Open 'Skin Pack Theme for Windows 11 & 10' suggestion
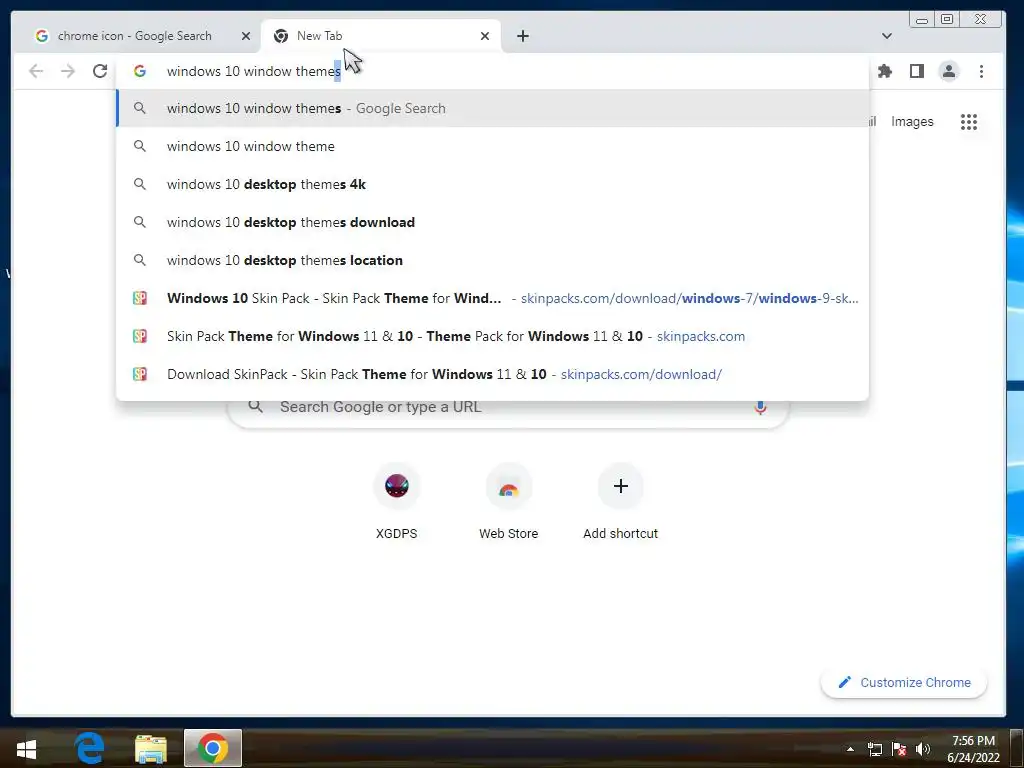The height and width of the screenshot is (768, 1024). [x=492, y=336]
